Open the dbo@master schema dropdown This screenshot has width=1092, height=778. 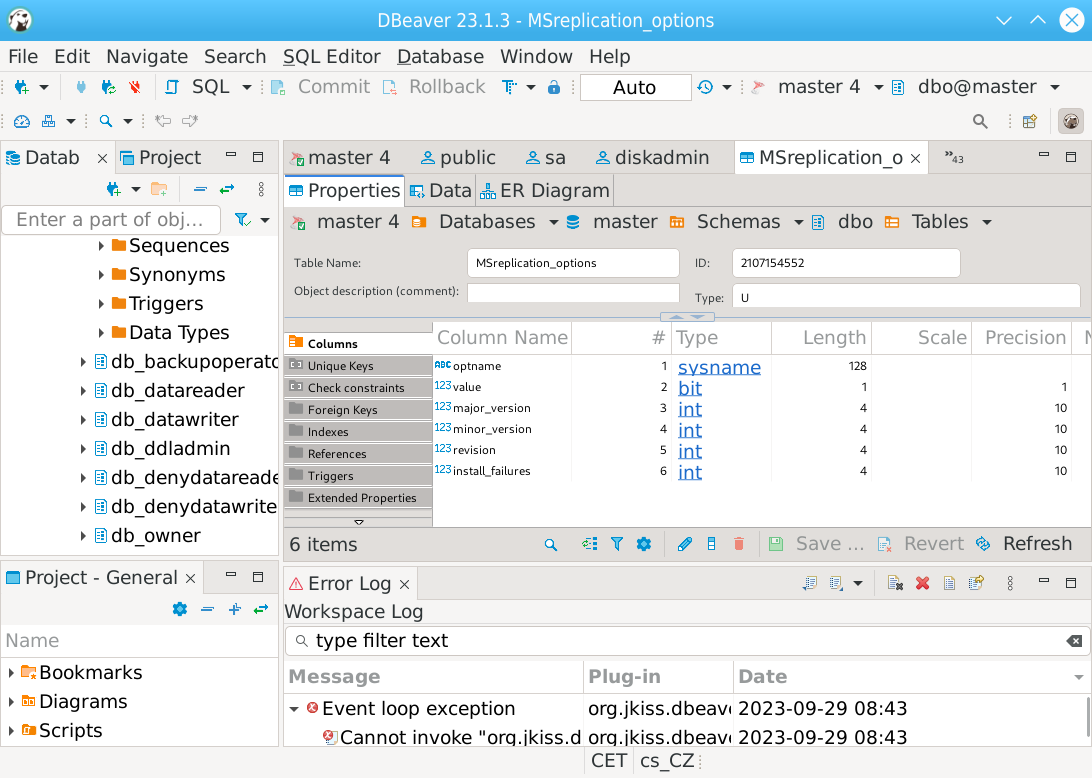click(x=1055, y=88)
